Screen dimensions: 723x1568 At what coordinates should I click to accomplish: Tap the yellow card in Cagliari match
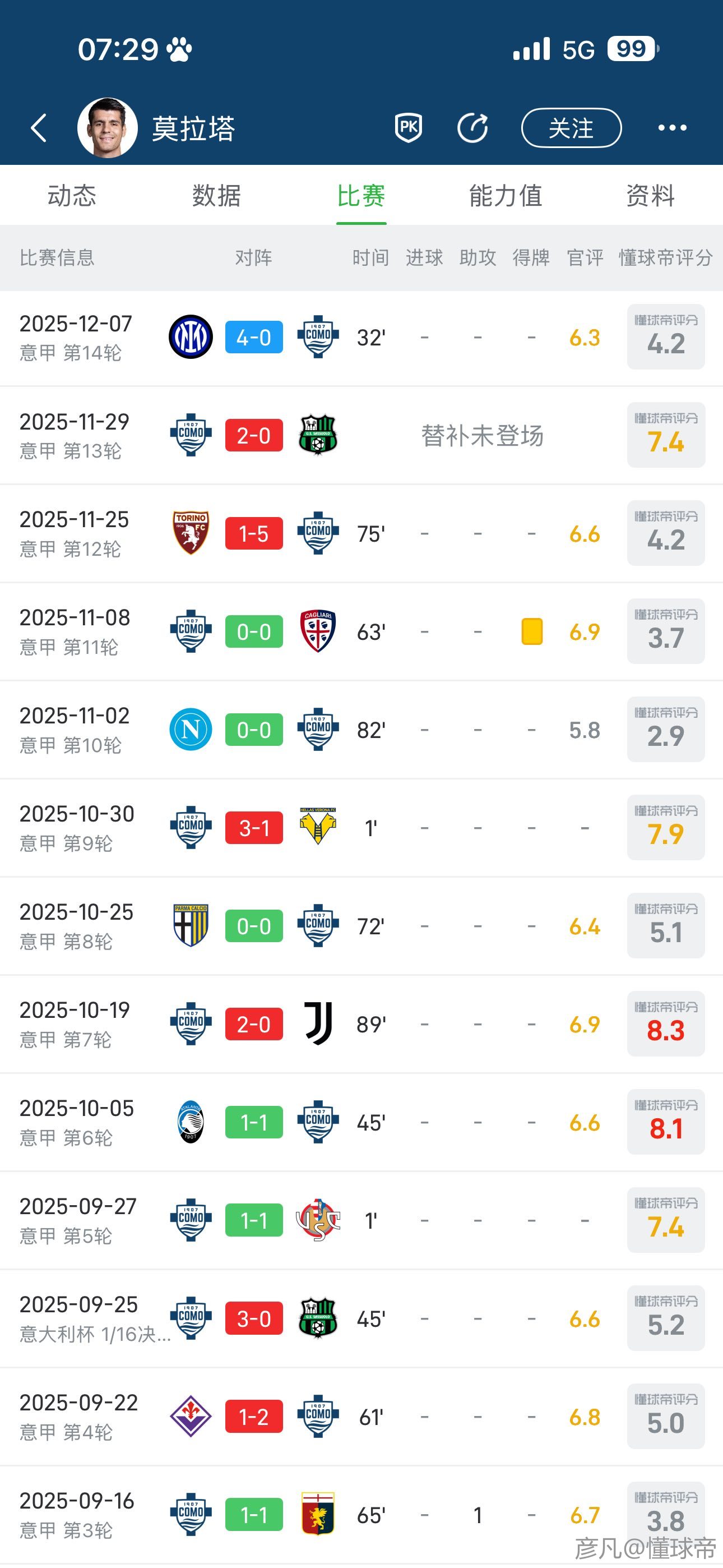click(x=532, y=631)
